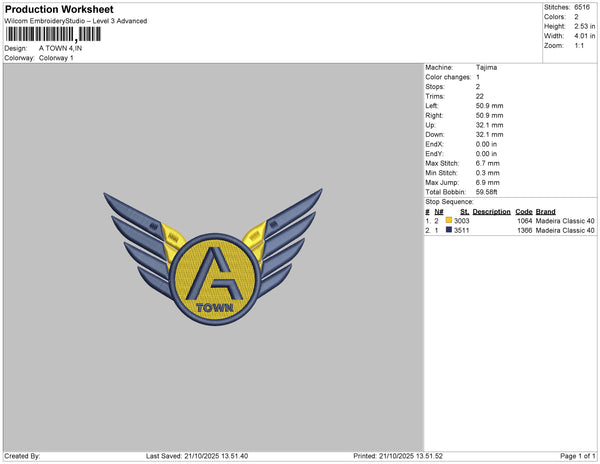Click the Stitches value 6516
The height and width of the screenshot is (464, 600).
click(582, 7)
